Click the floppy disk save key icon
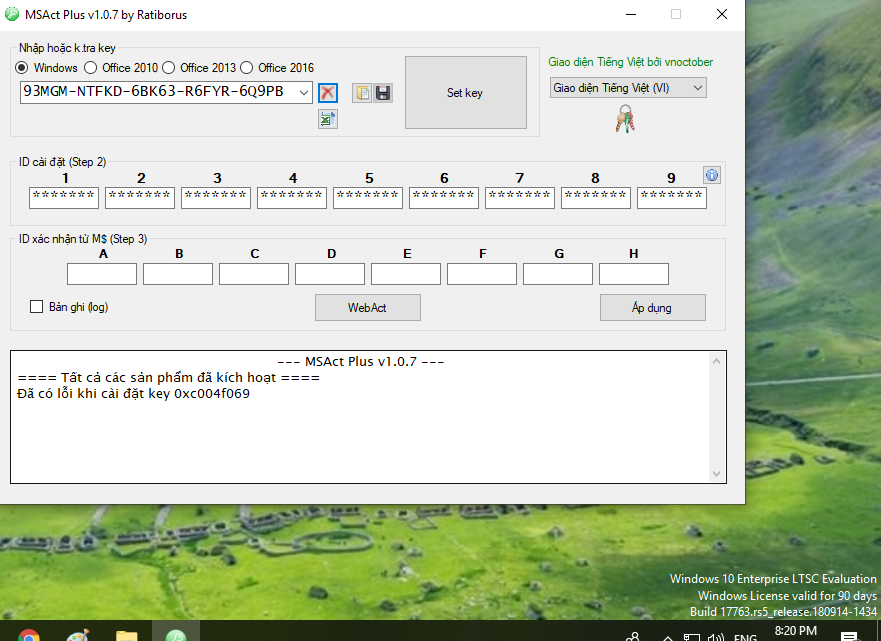Viewport: 881px width, 641px height. [x=383, y=93]
